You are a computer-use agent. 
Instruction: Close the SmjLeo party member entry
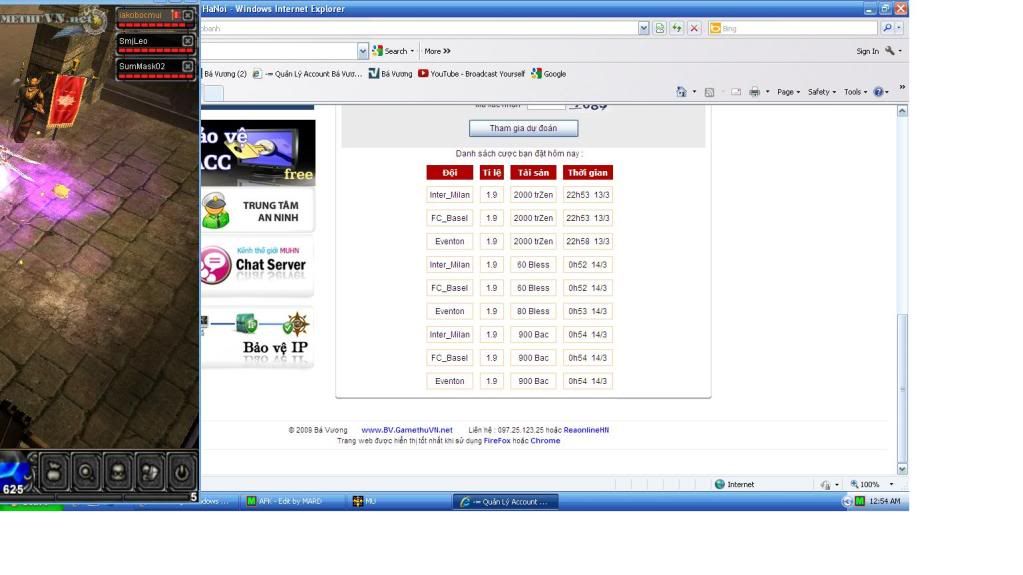188,41
